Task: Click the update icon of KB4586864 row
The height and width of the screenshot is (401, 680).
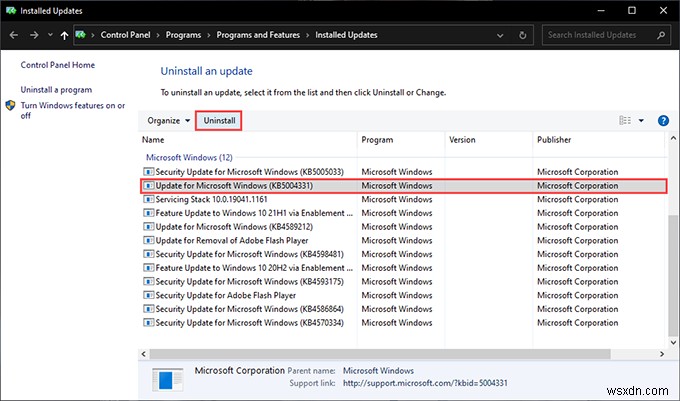Action: tap(148, 309)
